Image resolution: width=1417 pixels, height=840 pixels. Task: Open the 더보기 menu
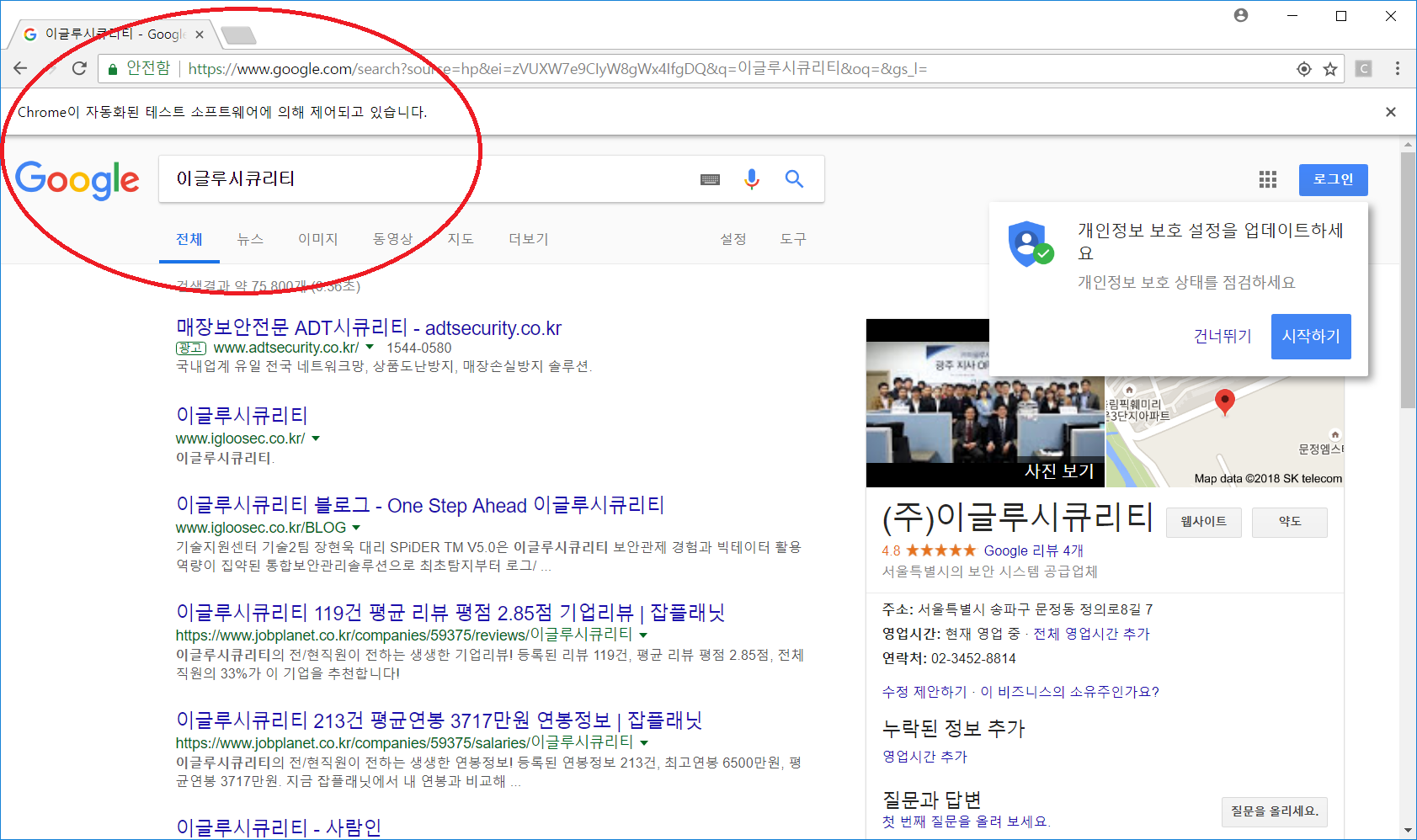pyautogui.click(x=529, y=239)
